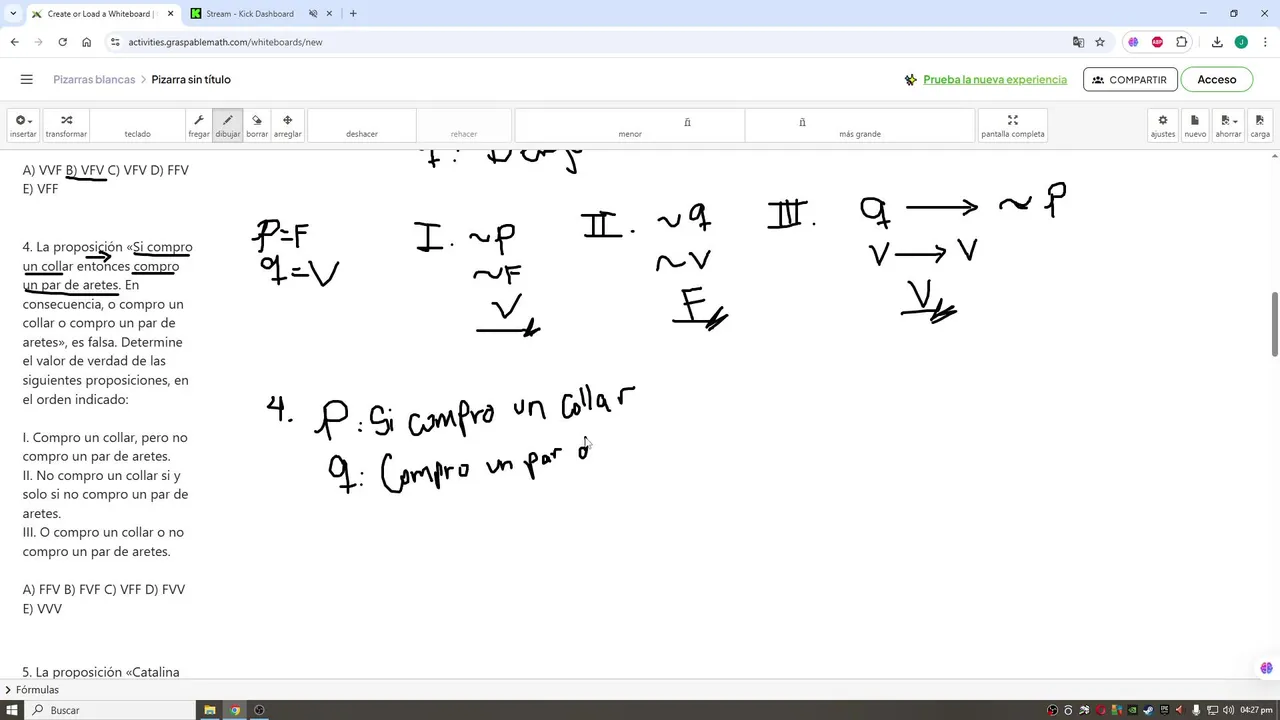The image size is (1280, 720).
Task: Go to the browser home page
Action: click(87, 42)
